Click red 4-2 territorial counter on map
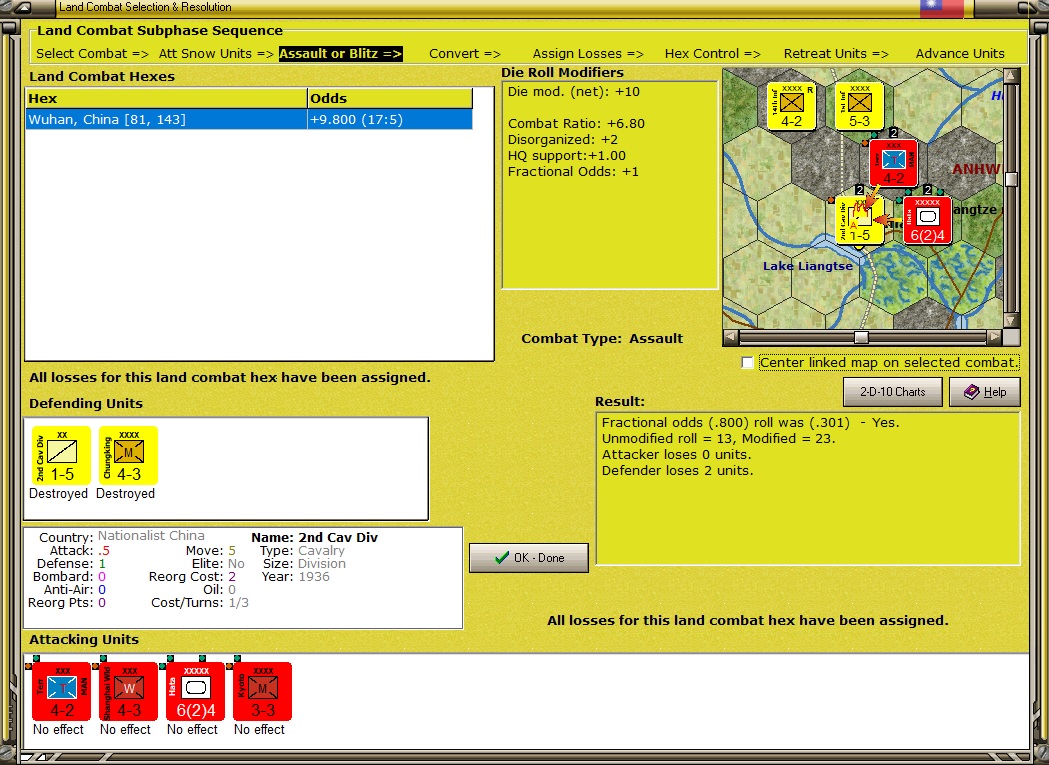Viewport: 1049px width, 765px height. (x=894, y=163)
